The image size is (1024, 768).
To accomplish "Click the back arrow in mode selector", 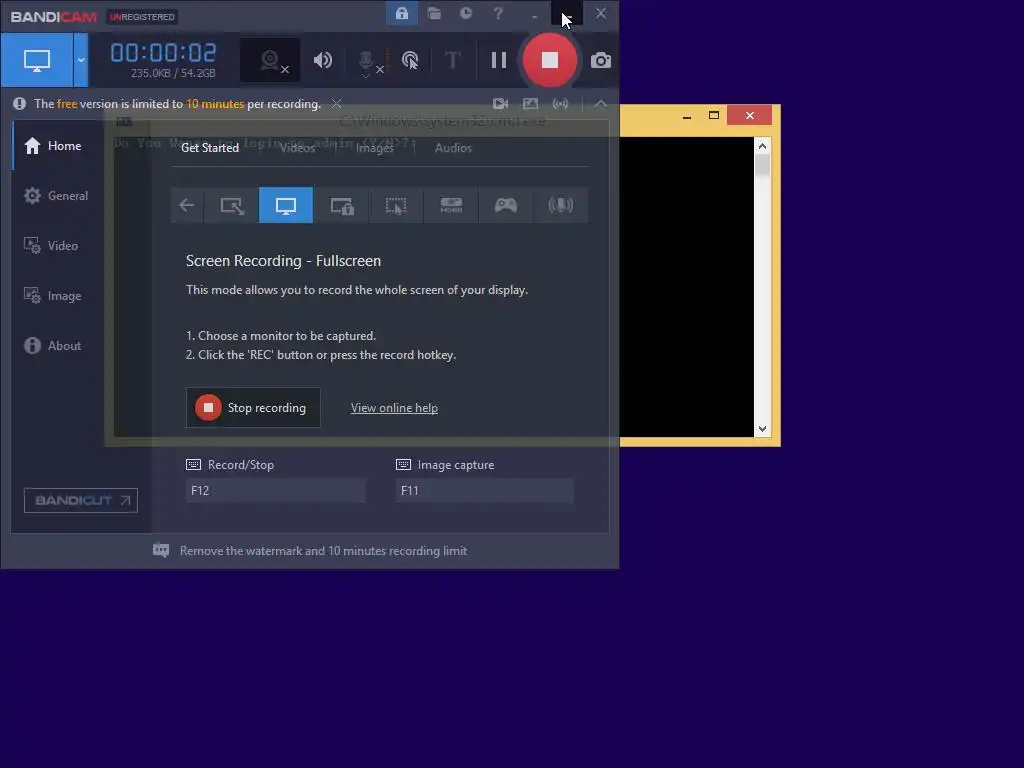I will (187, 205).
